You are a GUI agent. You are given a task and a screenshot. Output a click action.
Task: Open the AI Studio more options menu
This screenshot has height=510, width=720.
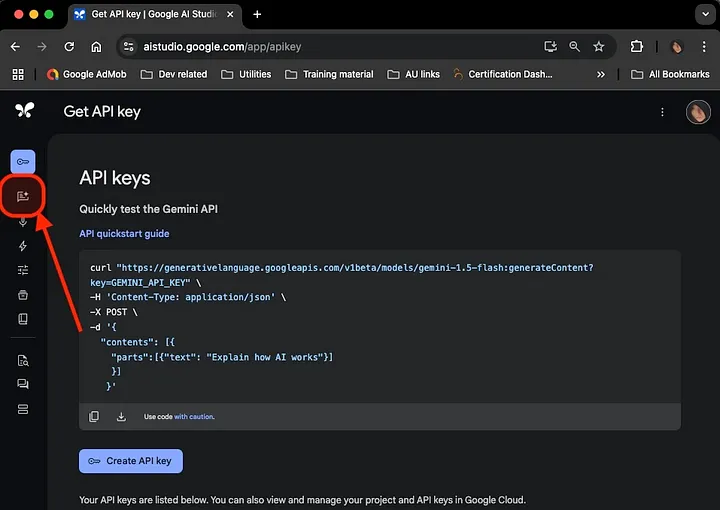point(662,112)
